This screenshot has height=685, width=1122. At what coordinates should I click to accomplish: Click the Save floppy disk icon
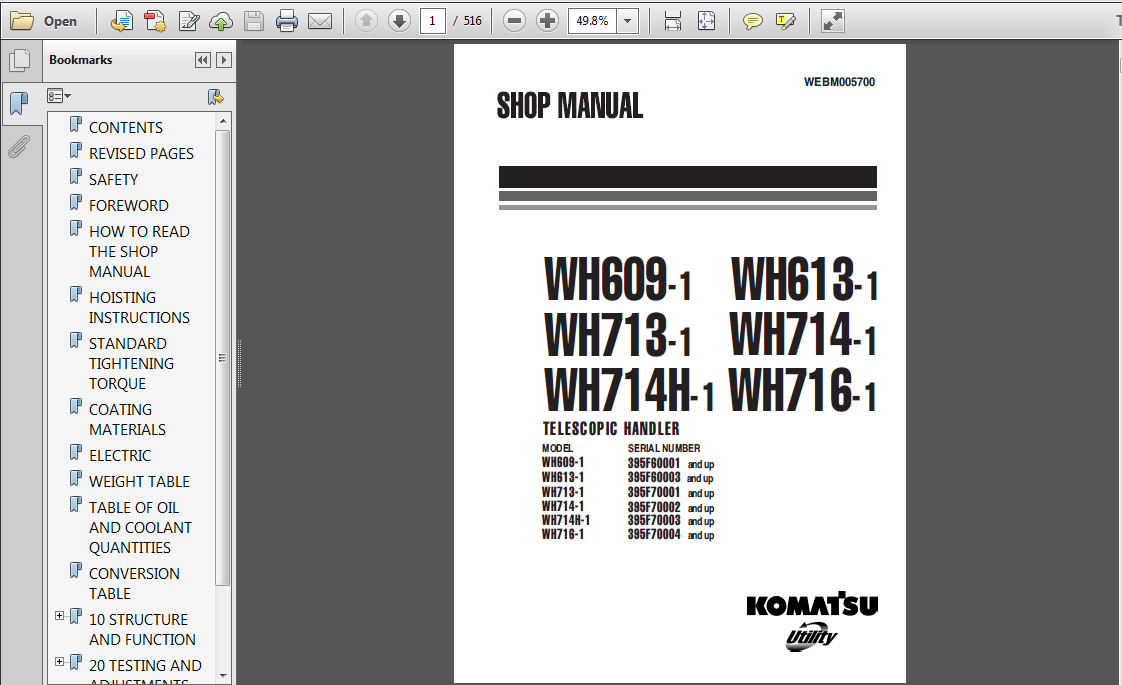(254, 21)
